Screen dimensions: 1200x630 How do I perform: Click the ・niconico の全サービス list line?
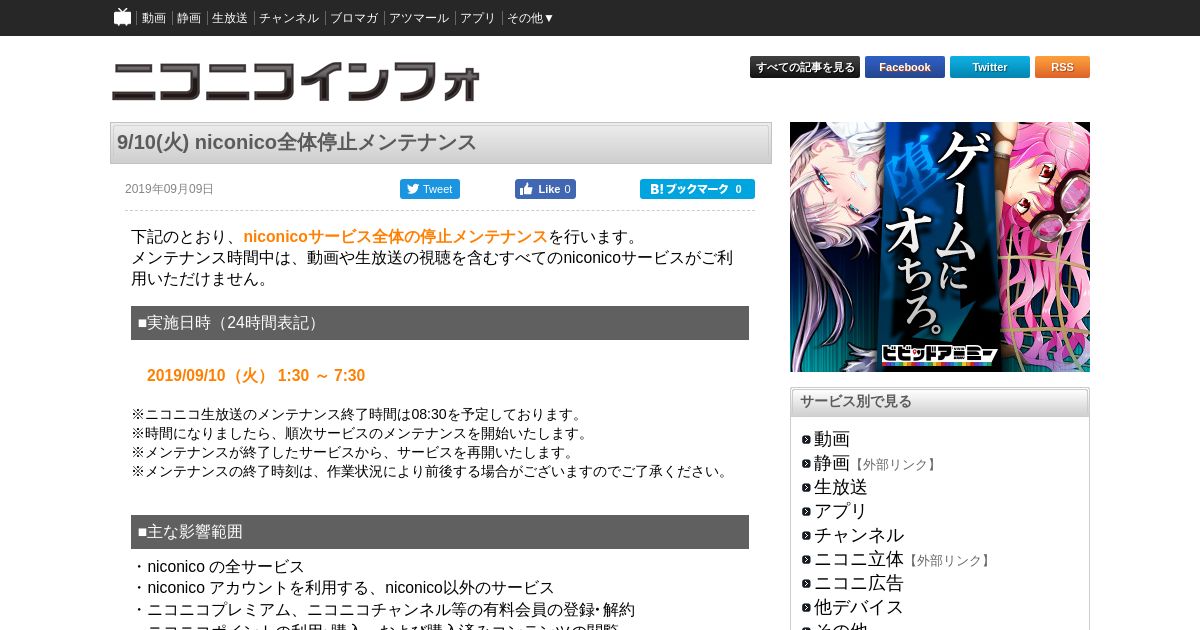coord(218,567)
